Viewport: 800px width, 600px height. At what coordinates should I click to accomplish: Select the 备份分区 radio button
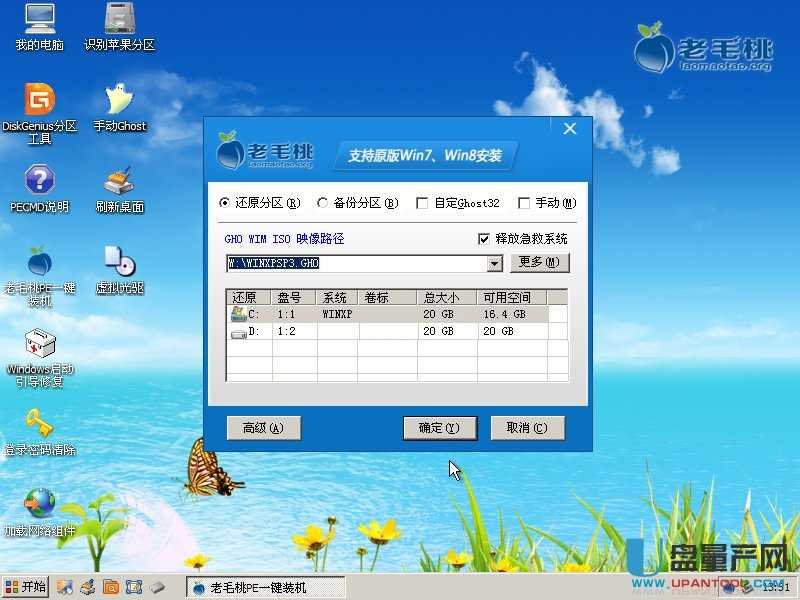pos(322,202)
